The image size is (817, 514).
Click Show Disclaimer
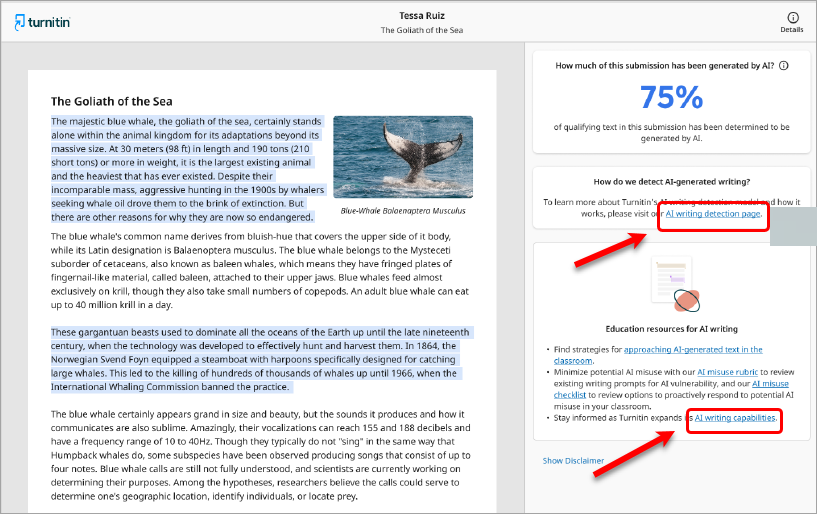(573, 461)
